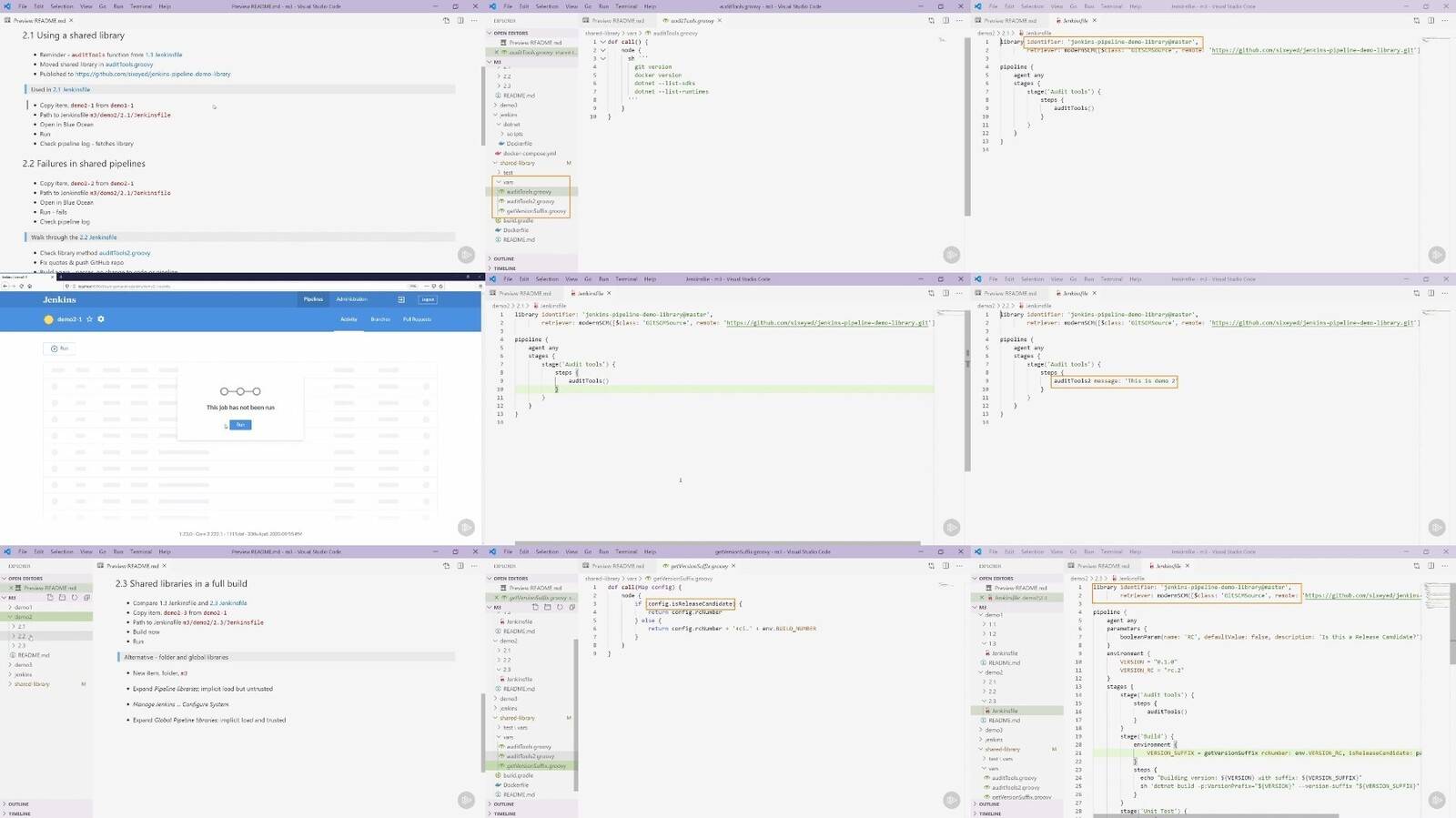Click show source icon in 2.3 Shared libraries window
This screenshot has height=818, width=1456.
coord(446,566)
